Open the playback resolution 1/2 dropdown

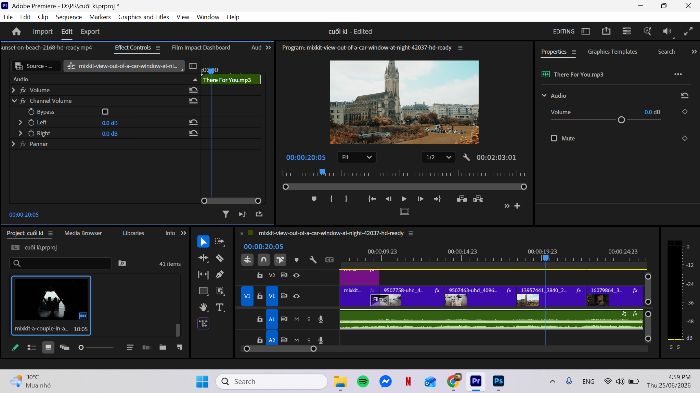tap(438, 157)
